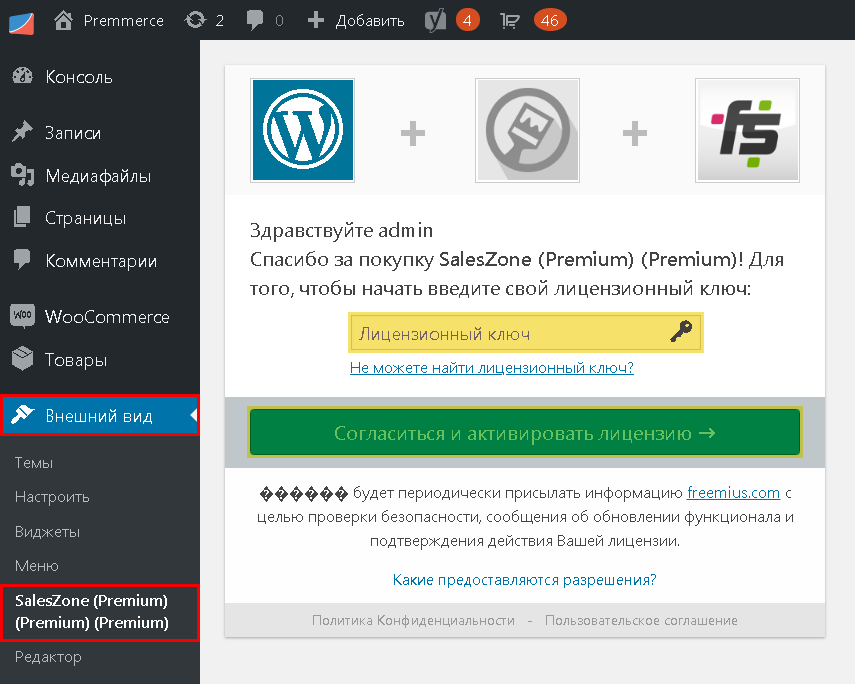
Task: Click the Woo icon next to WooCommerce
Action: pyautogui.click(x=22, y=316)
